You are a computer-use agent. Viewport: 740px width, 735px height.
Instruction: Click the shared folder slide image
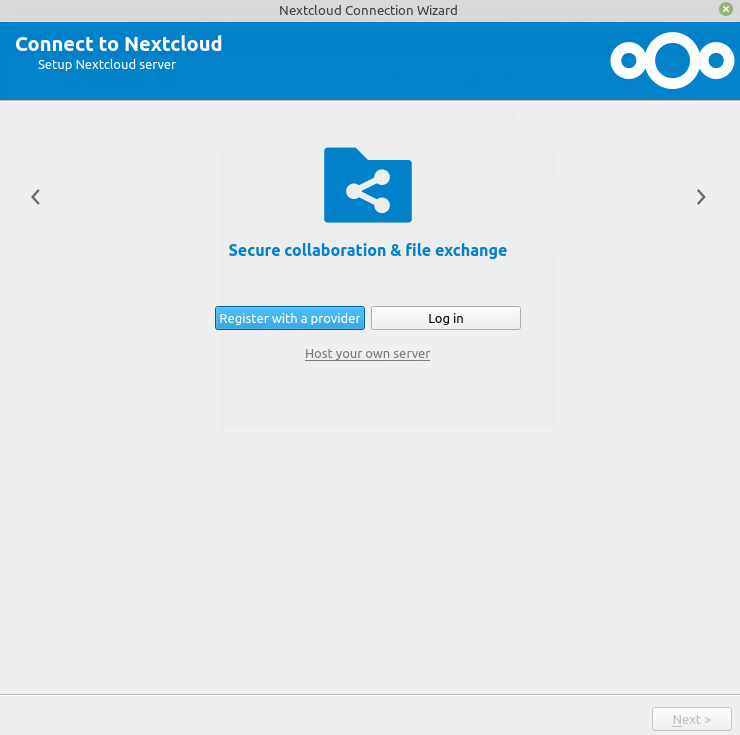point(368,185)
